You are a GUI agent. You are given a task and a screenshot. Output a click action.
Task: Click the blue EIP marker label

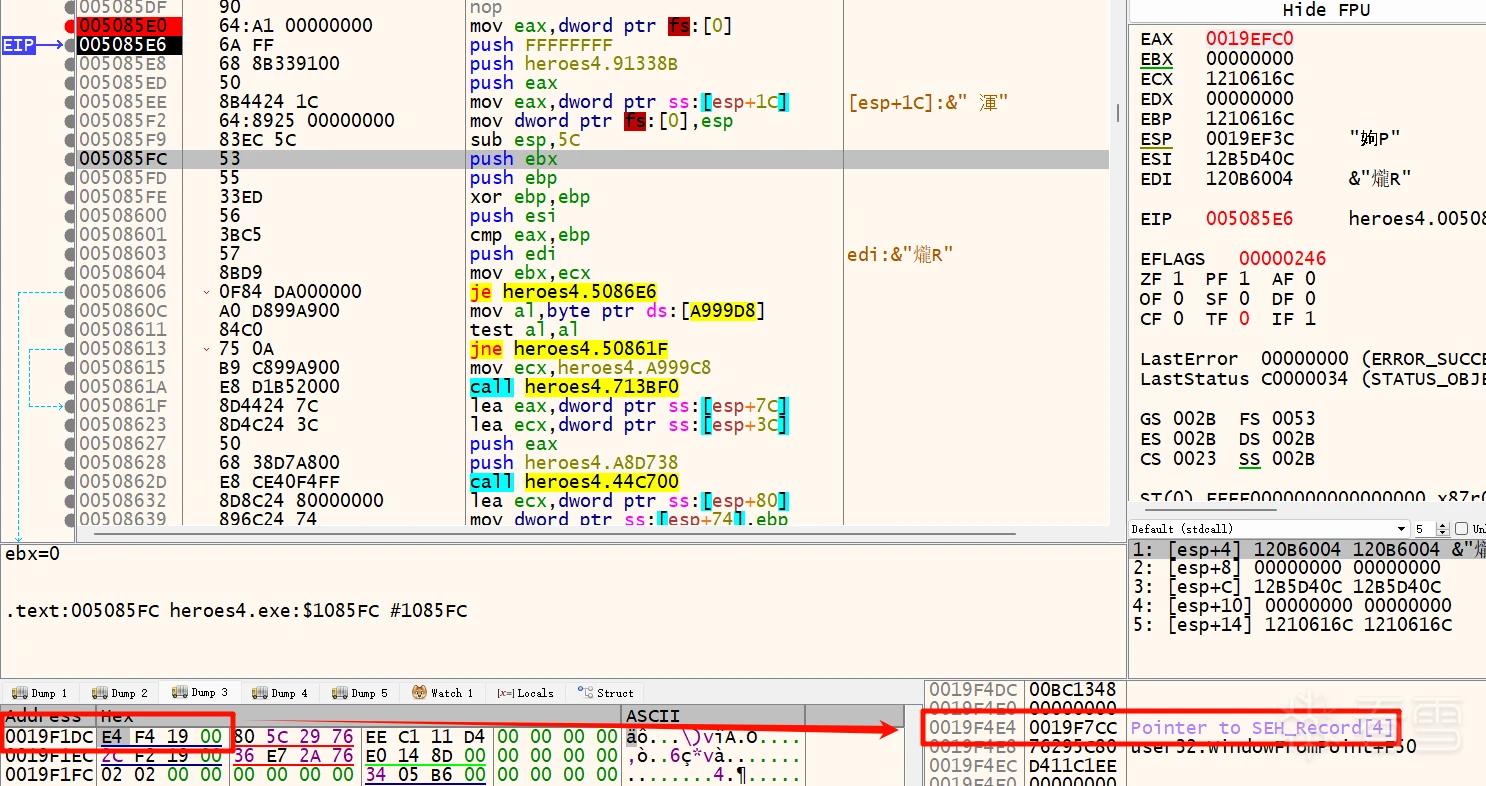(19, 45)
